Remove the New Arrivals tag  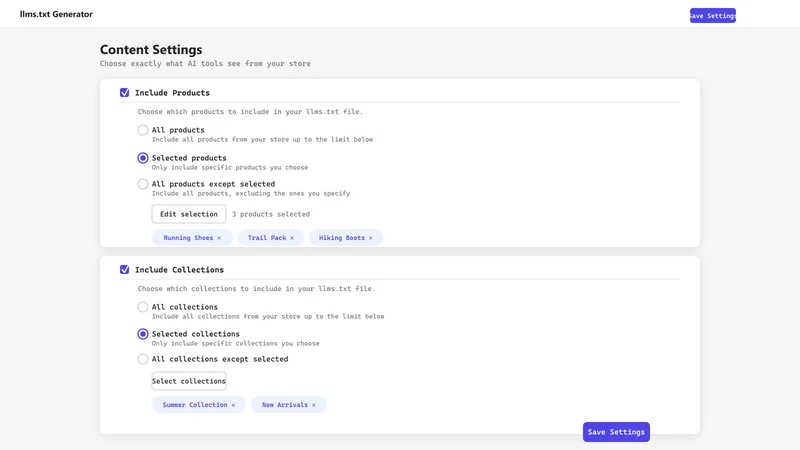[x=314, y=405]
